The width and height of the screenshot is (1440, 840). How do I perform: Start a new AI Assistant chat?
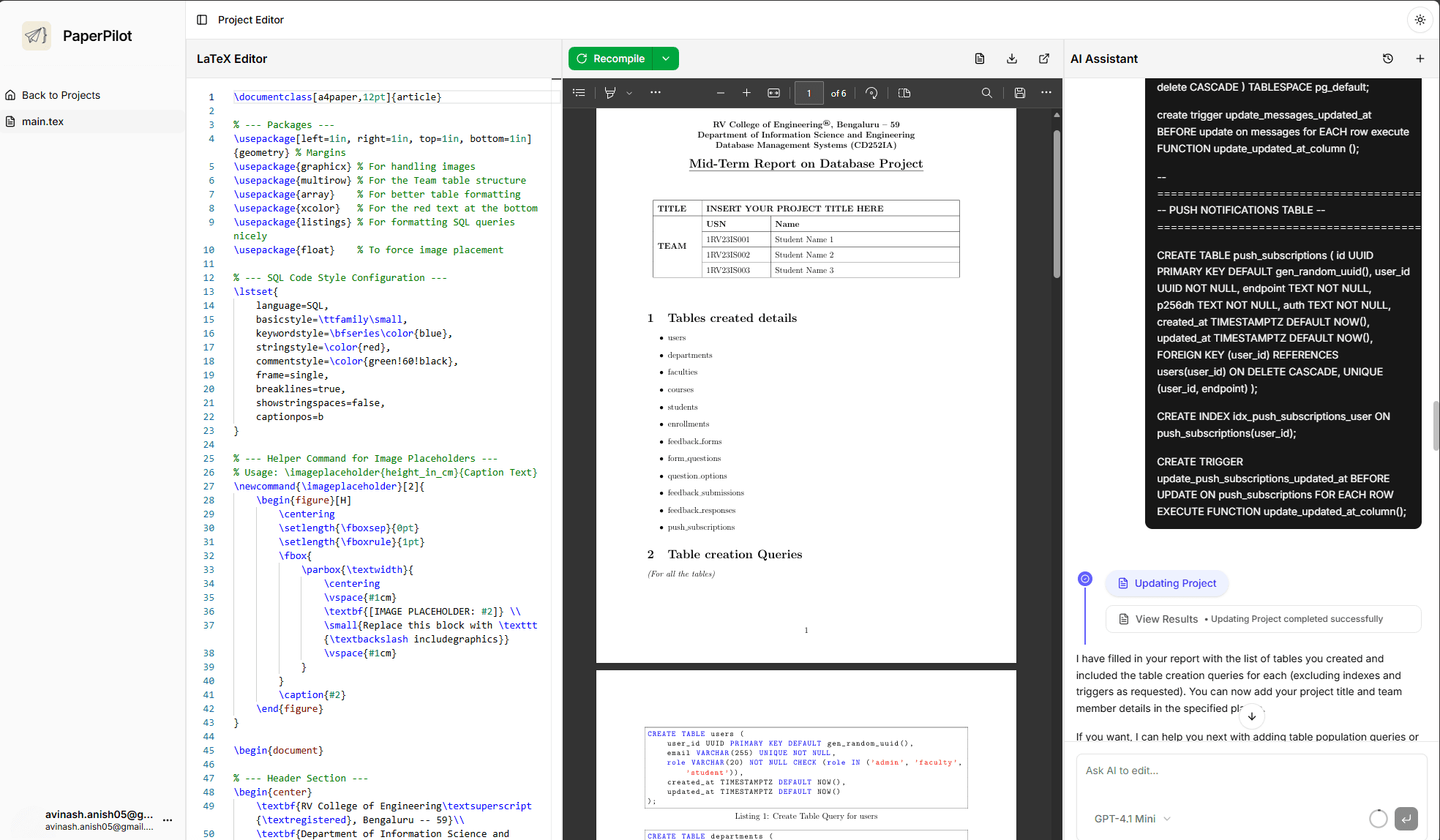(x=1420, y=59)
